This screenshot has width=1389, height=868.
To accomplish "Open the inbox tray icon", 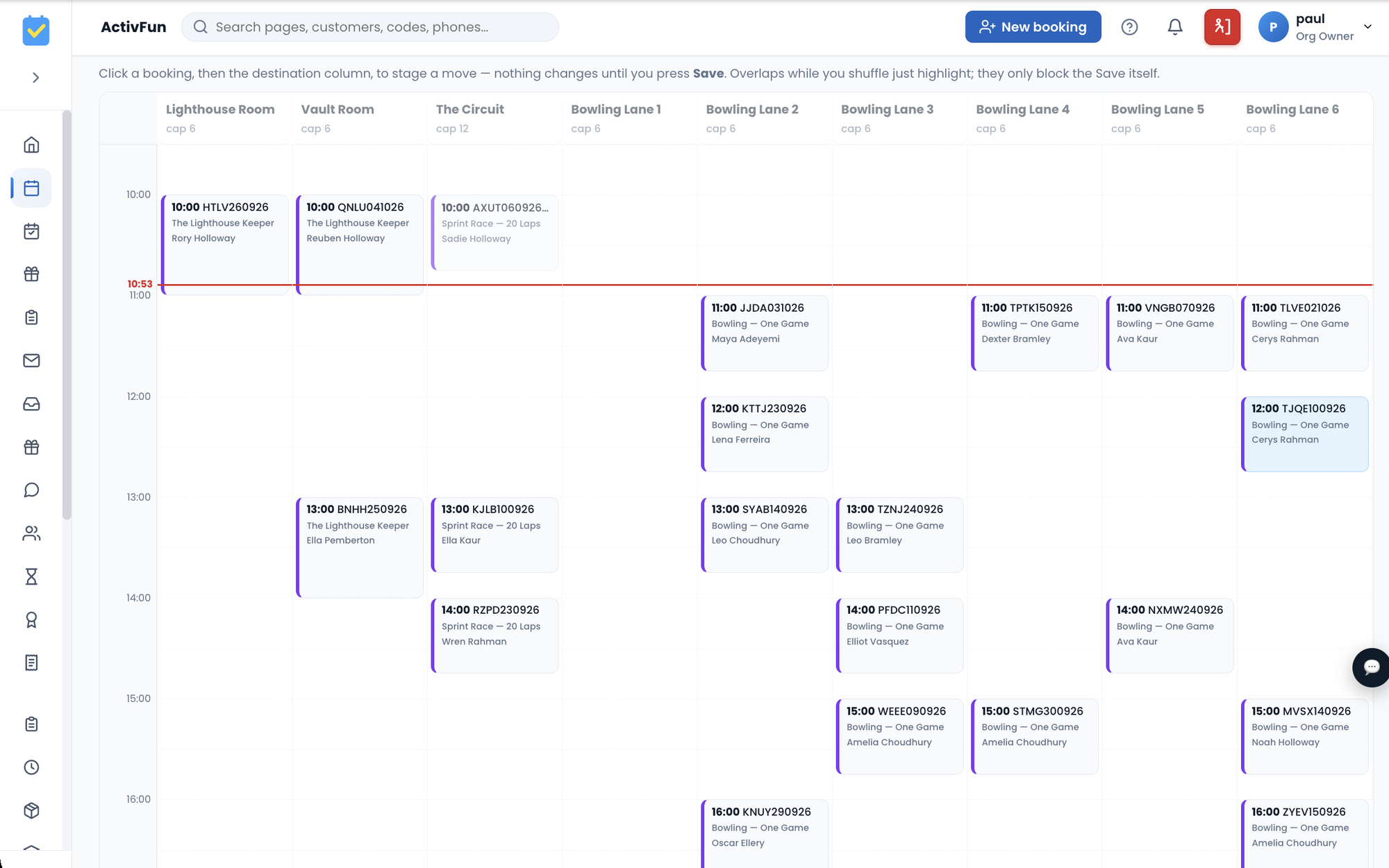I will point(31,404).
